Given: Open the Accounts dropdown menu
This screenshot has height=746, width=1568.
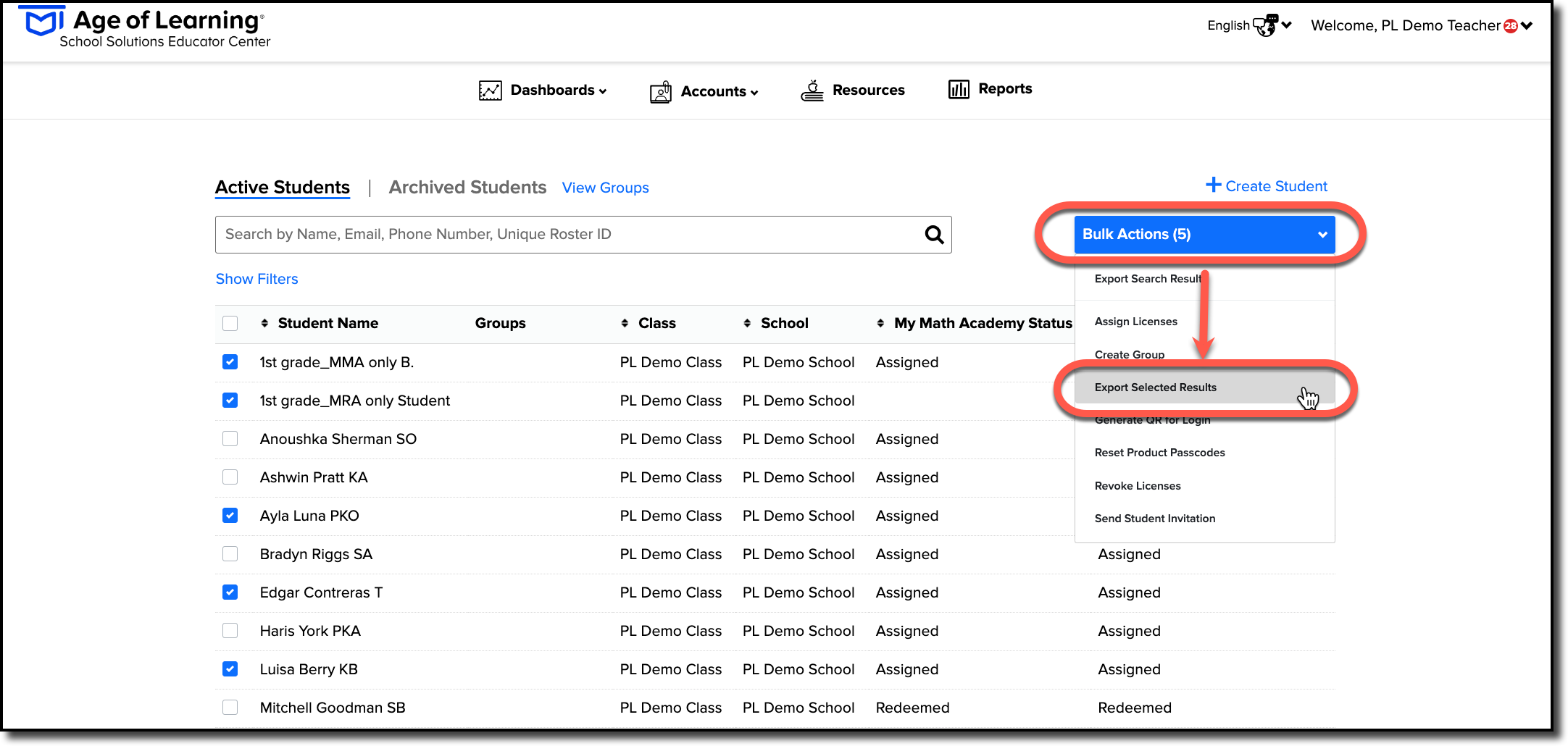Looking at the screenshot, I should point(704,92).
